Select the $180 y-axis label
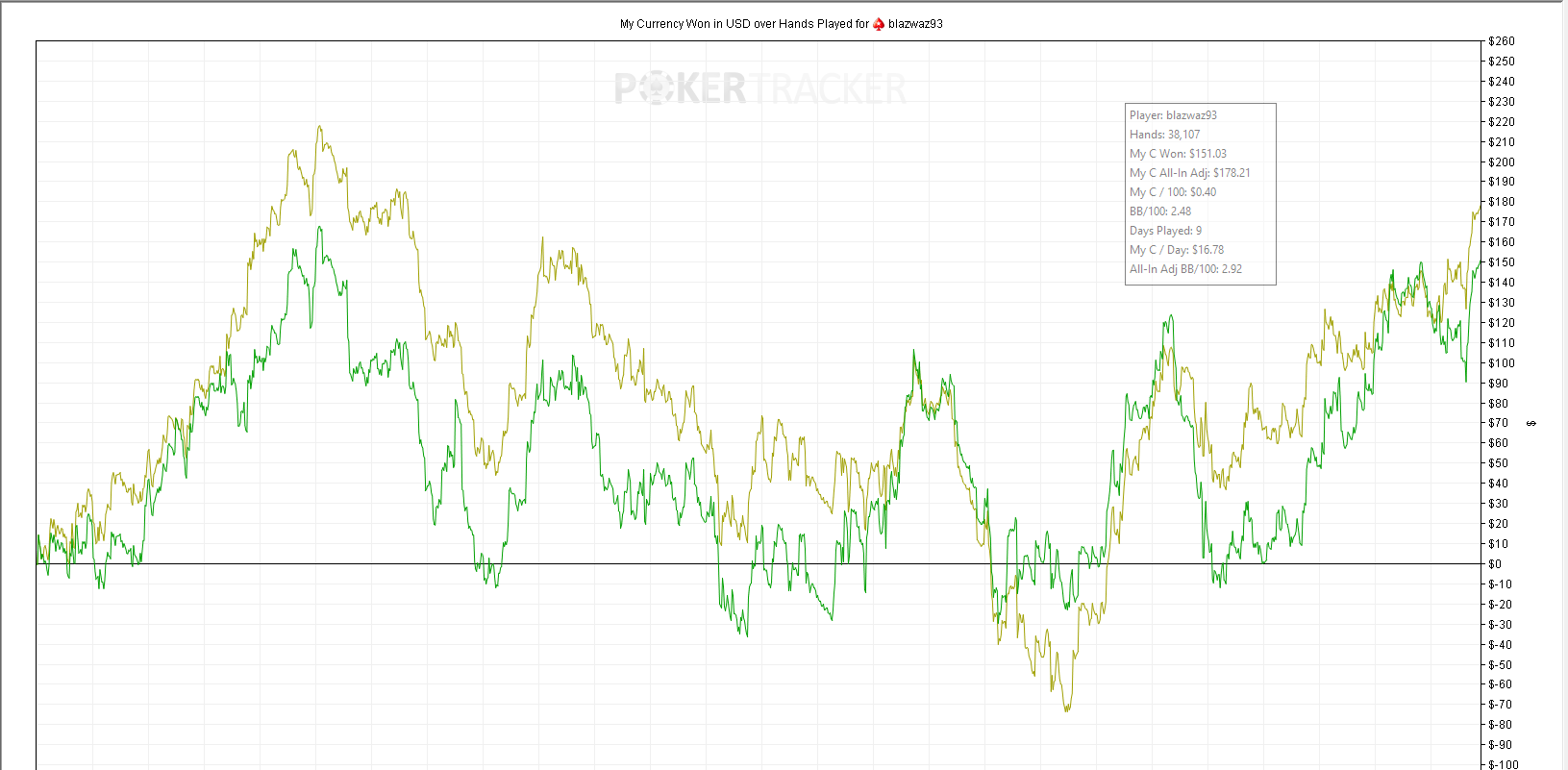 click(1501, 202)
